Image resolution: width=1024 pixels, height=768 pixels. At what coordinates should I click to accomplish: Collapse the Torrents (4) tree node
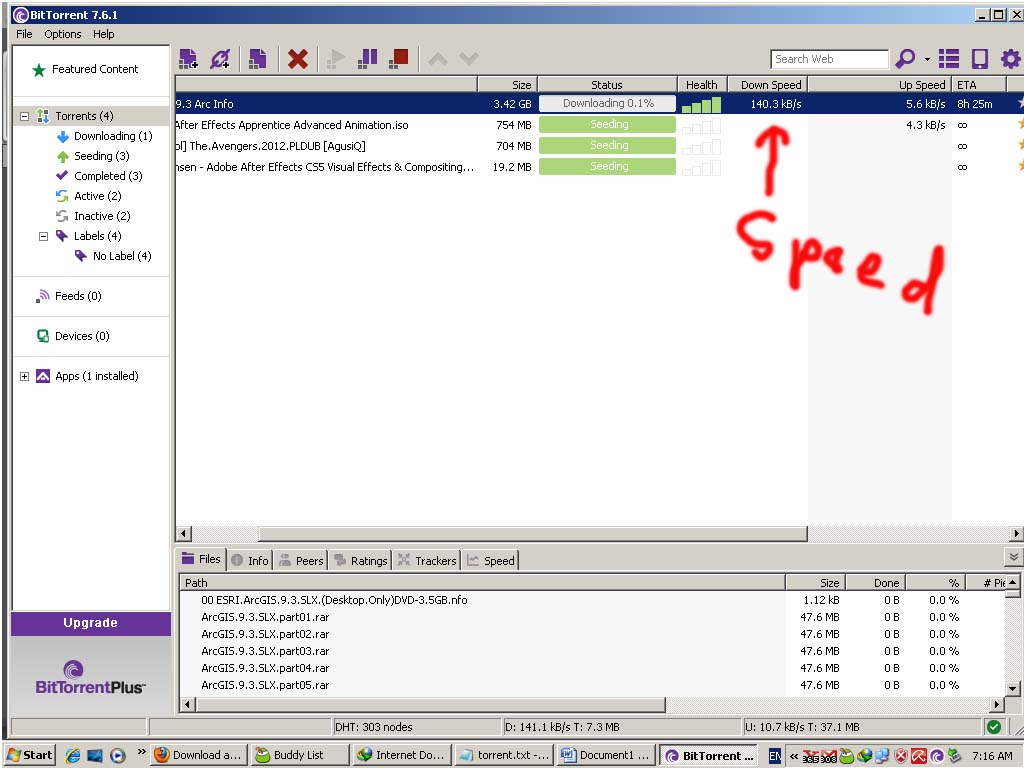pyautogui.click(x=24, y=116)
